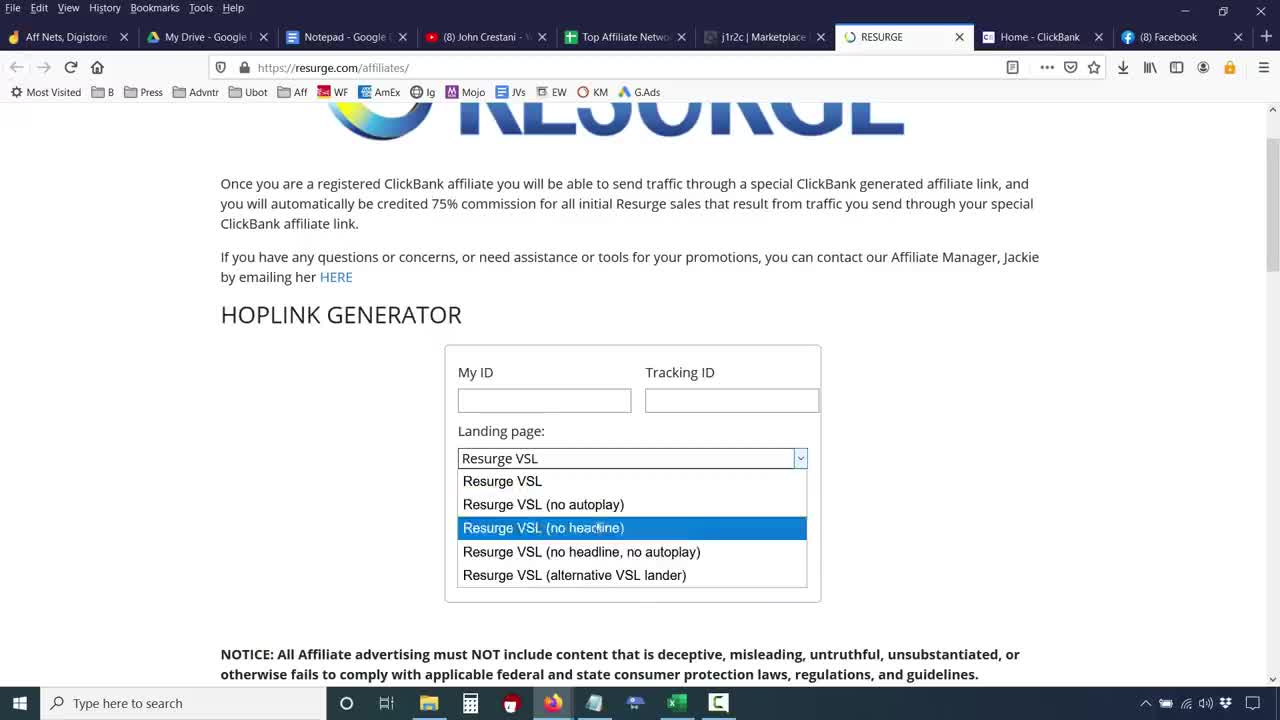The image size is (1280, 720).
Task: Show hidden system tray icons
Action: (x=1146, y=703)
